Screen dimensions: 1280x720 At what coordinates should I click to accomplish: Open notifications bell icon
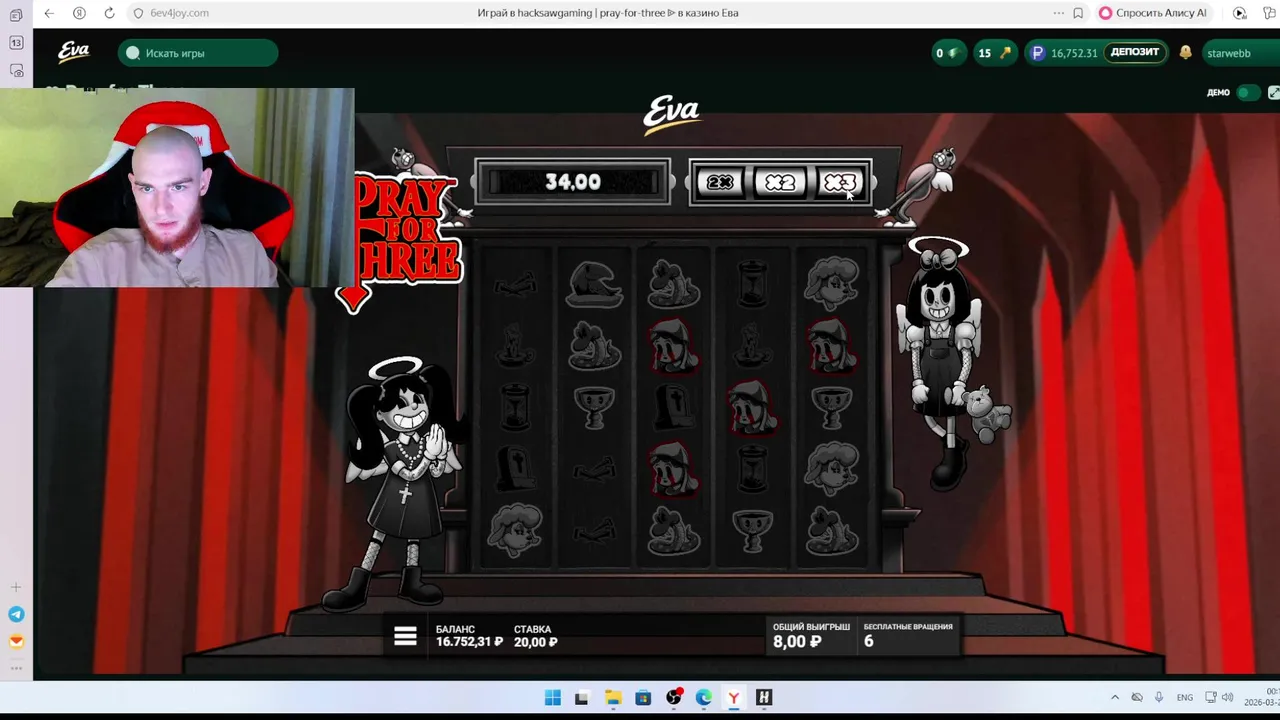(1185, 53)
